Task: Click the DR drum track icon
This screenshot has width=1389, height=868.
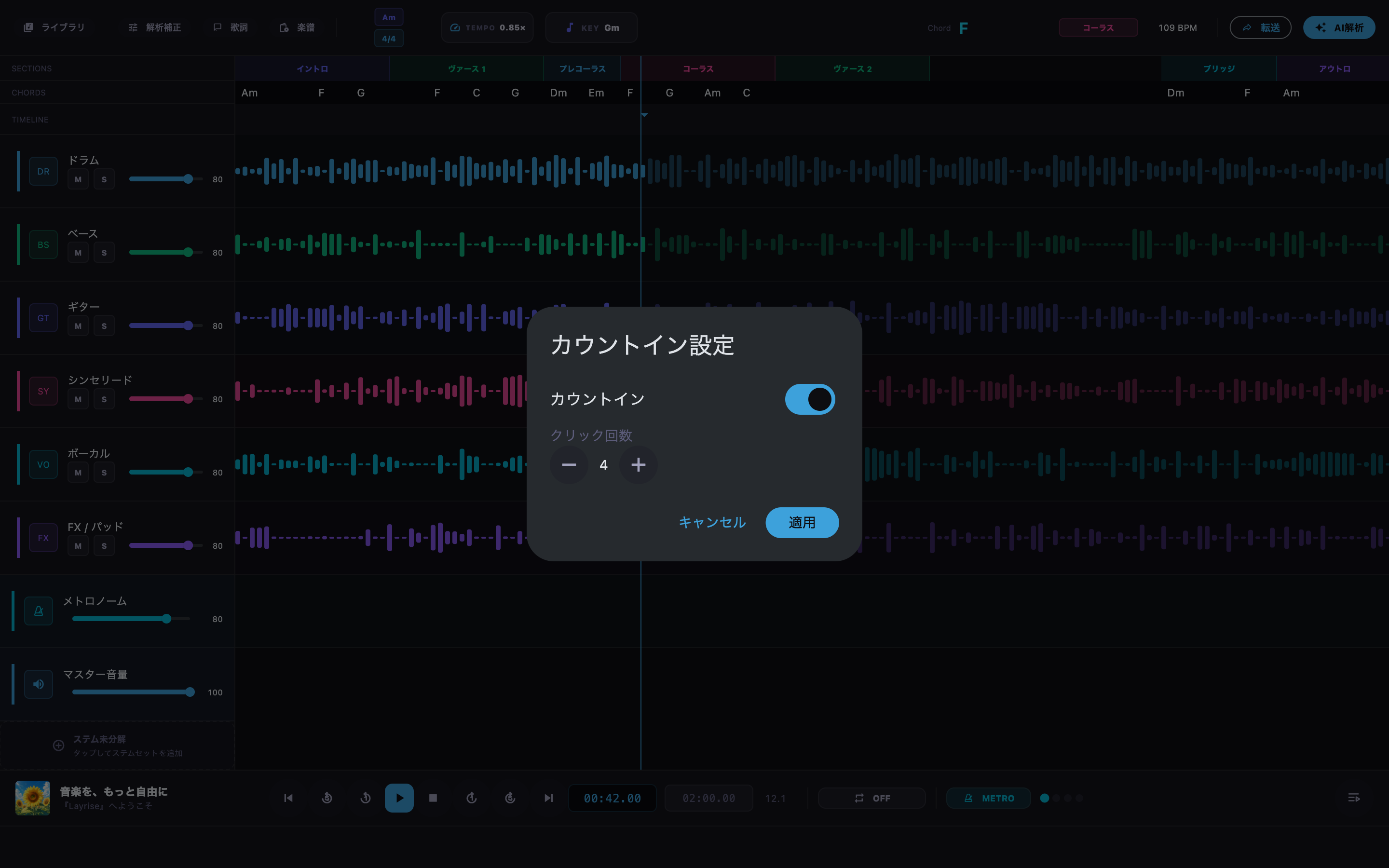Action: [43, 171]
